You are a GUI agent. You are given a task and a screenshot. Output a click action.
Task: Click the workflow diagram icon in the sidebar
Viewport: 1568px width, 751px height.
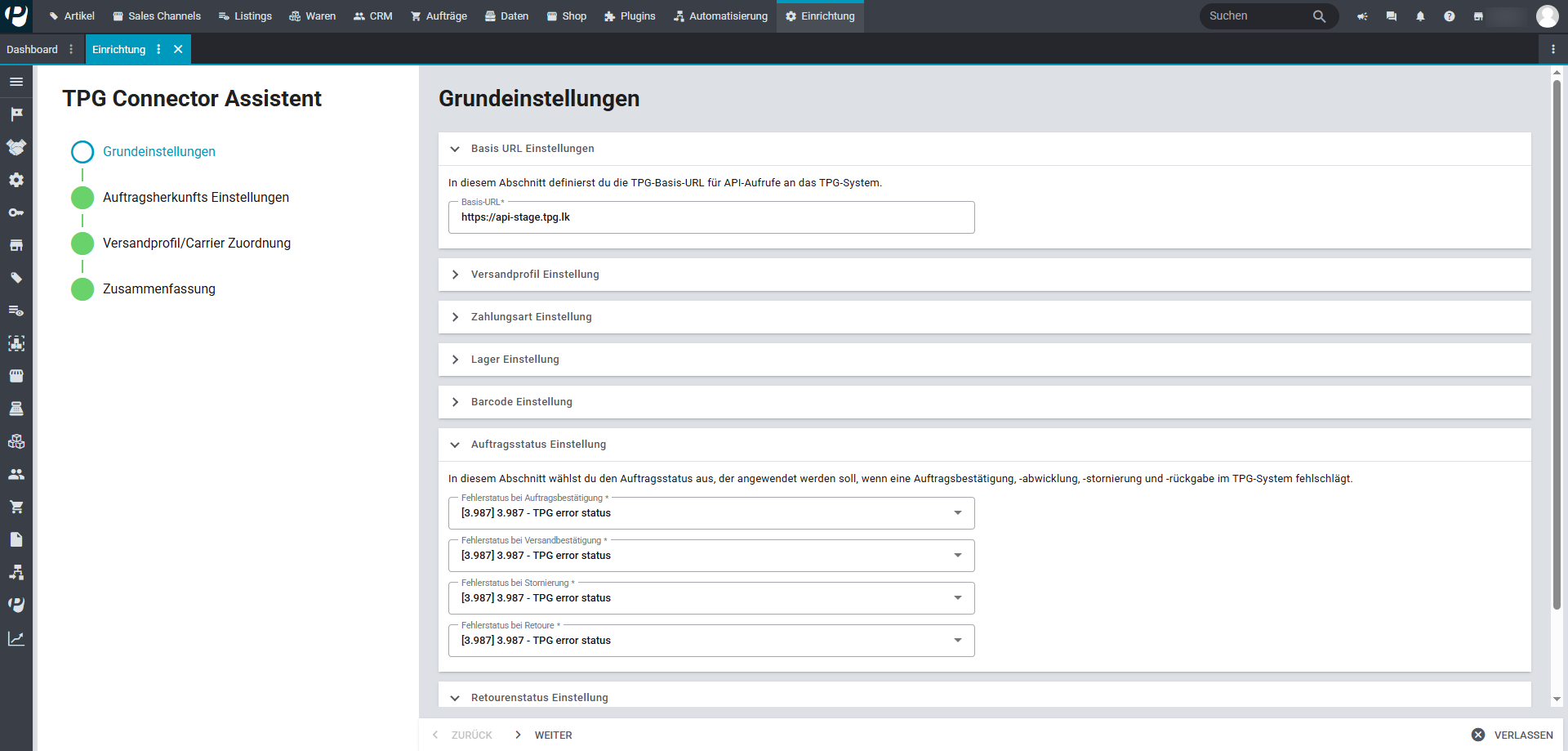pos(16,572)
